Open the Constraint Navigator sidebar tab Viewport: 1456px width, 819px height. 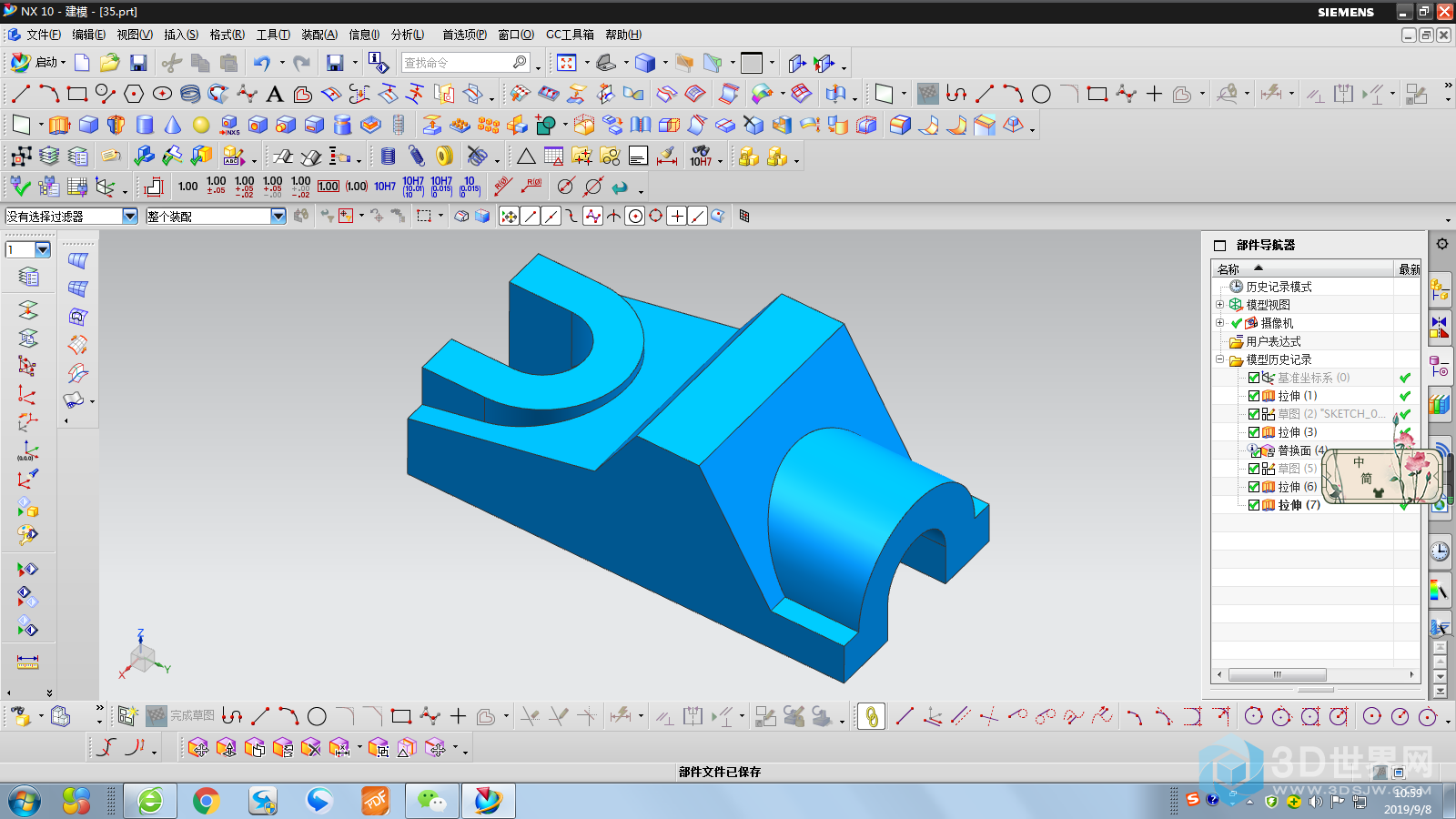click(1440, 328)
